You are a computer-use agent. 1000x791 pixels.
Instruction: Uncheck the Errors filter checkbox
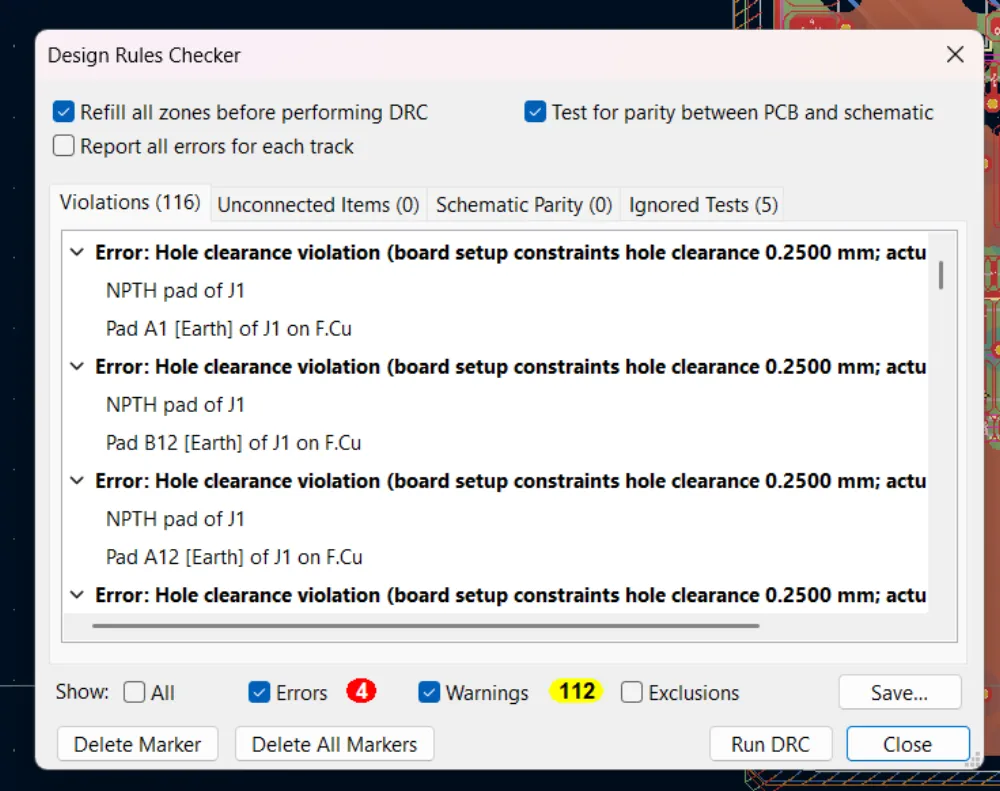pos(260,692)
